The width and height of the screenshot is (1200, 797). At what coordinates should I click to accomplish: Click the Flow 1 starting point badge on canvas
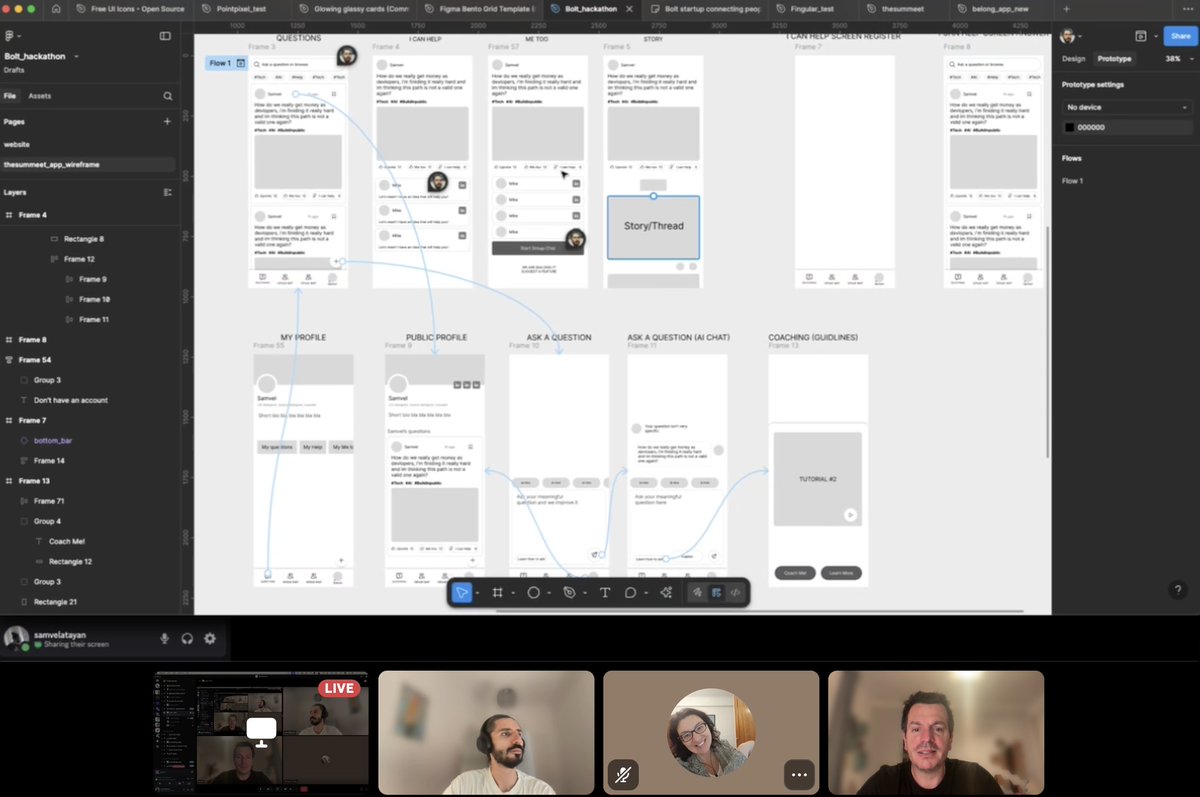tap(227, 63)
